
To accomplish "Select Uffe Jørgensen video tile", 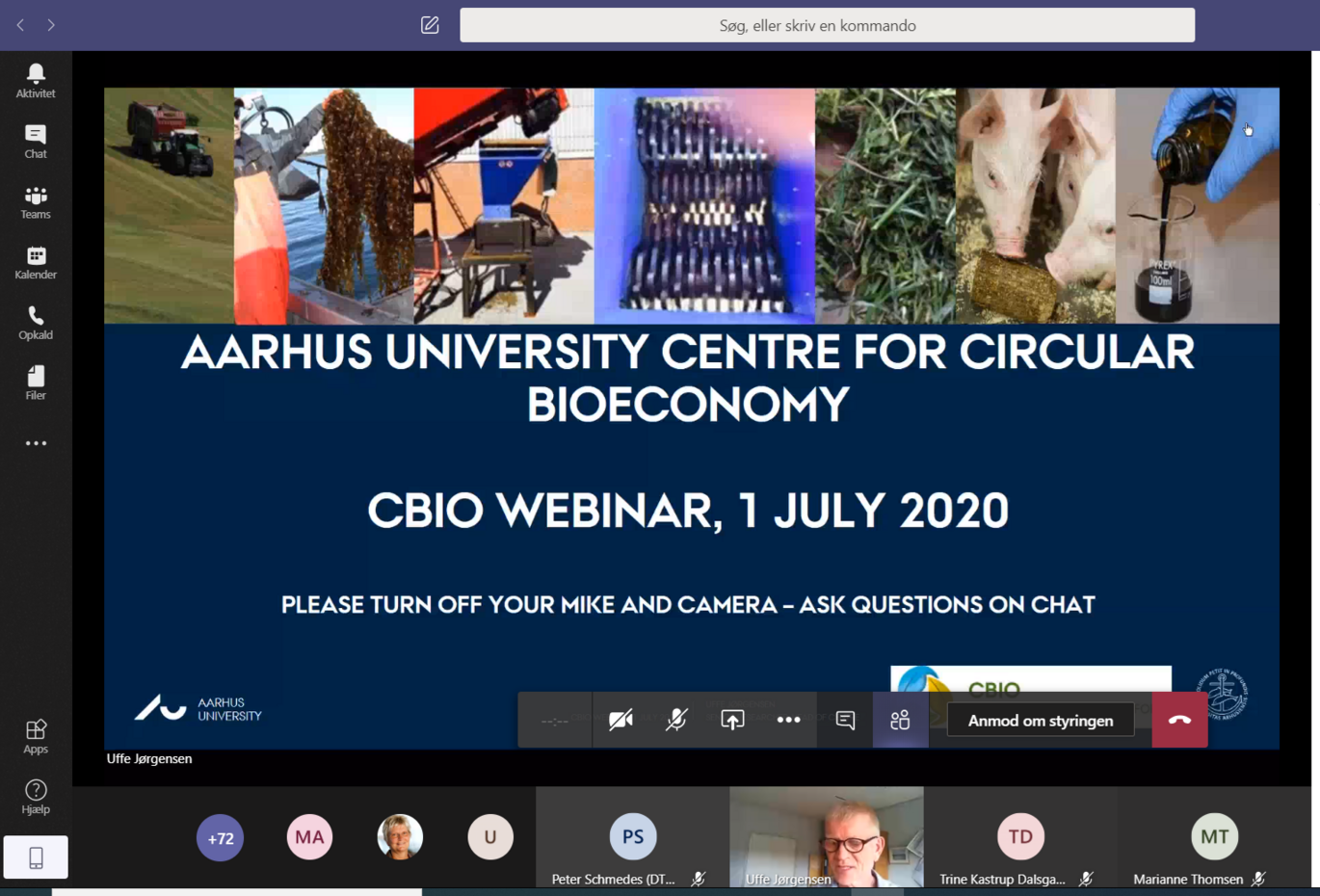I will [x=827, y=837].
